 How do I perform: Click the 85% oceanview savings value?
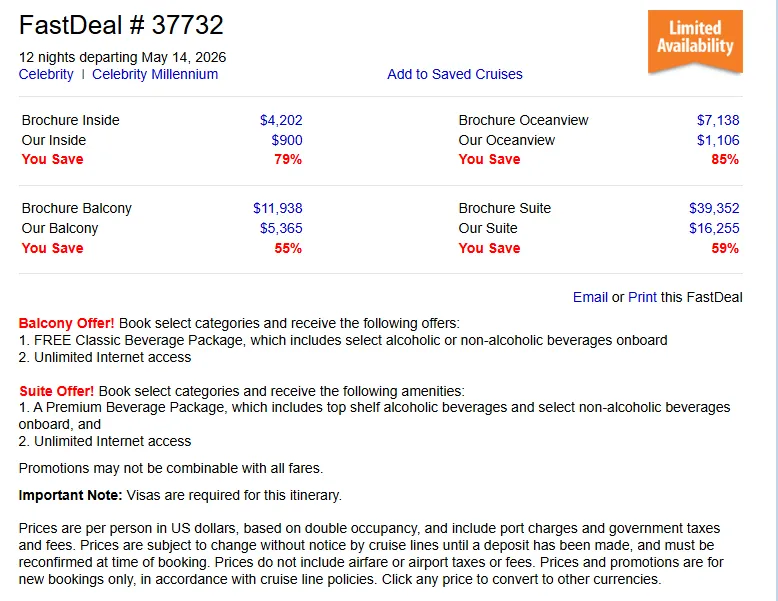pyautogui.click(x=725, y=159)
